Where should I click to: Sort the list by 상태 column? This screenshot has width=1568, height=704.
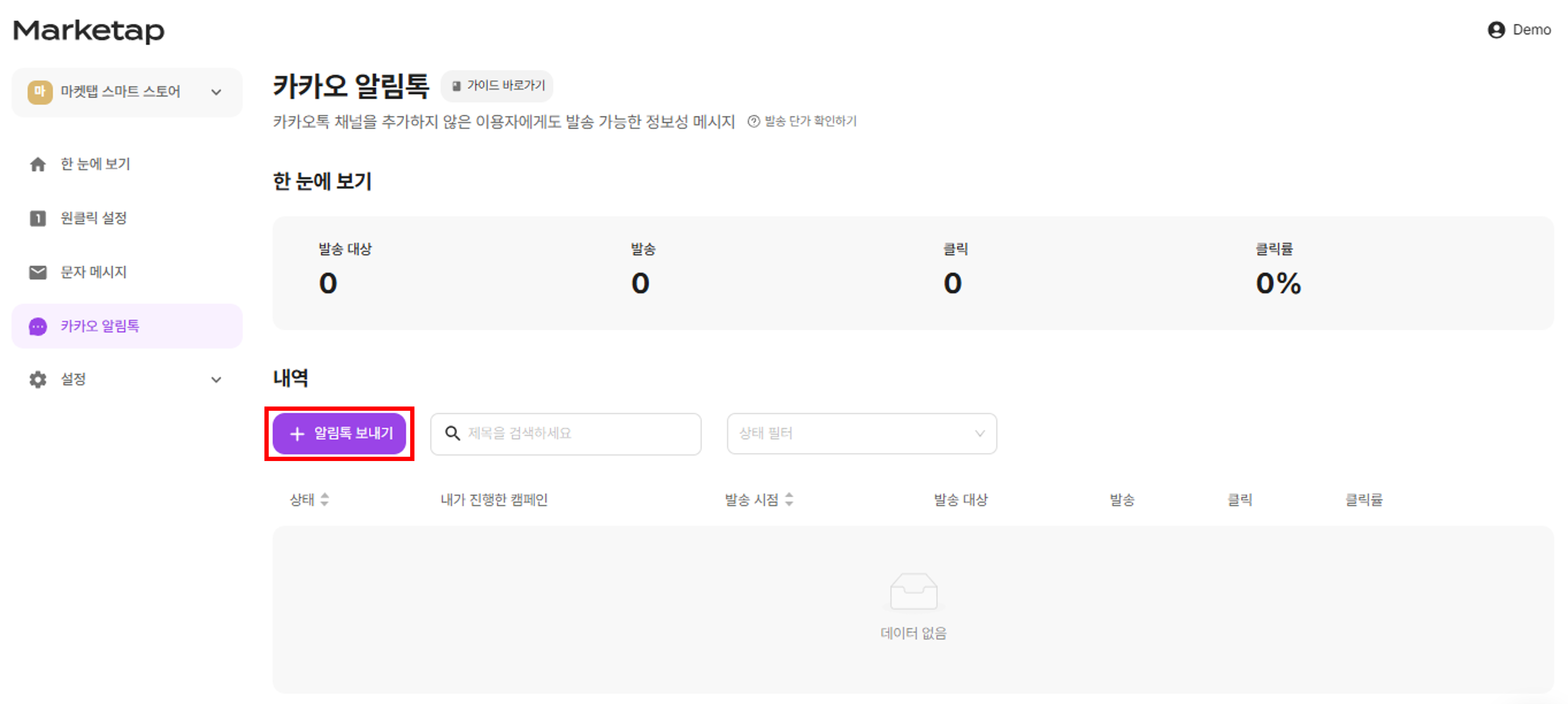[x=324, y=499]
